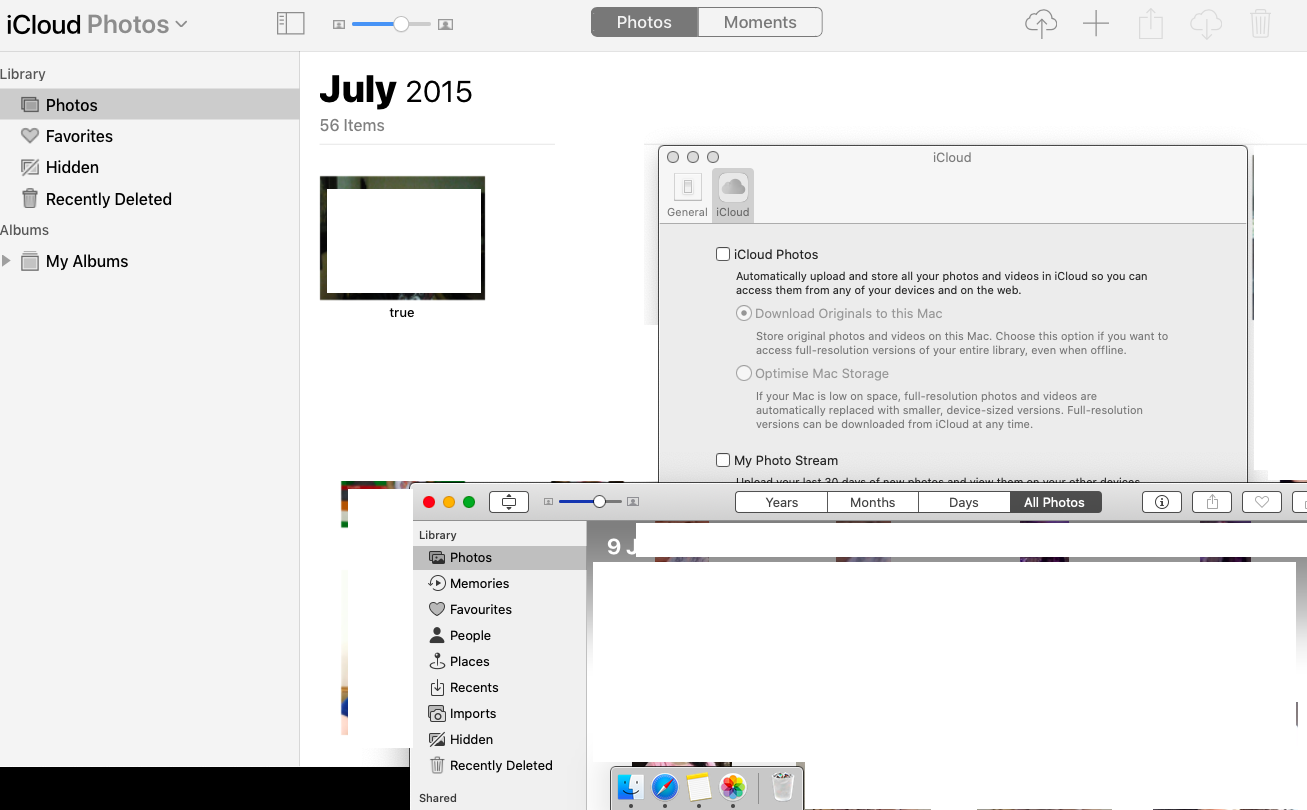Click the trash delete icon in iCloud toolbar

(x=1261, y=23)
